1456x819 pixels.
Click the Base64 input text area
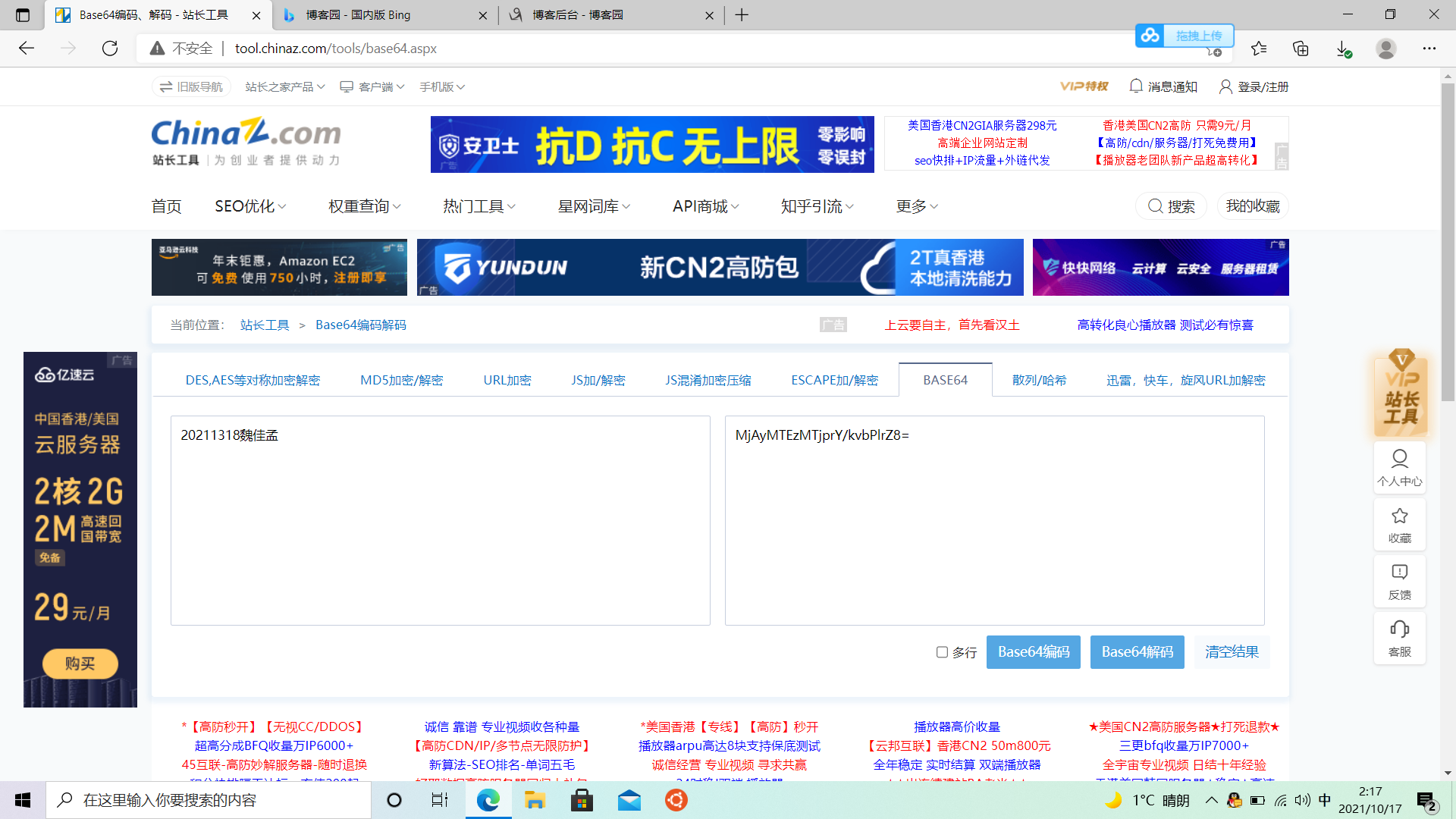[440, 520]
